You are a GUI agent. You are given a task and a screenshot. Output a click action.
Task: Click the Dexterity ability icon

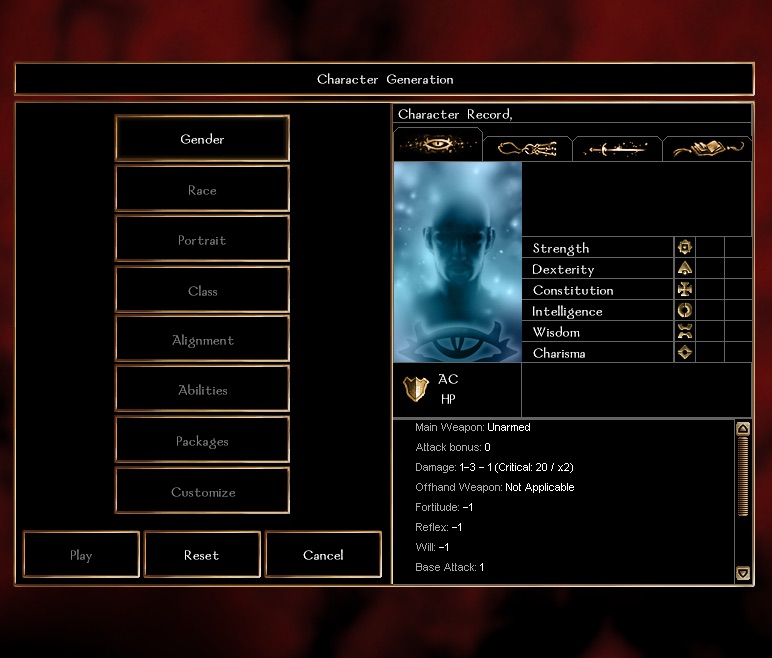[x=684, y=268]
